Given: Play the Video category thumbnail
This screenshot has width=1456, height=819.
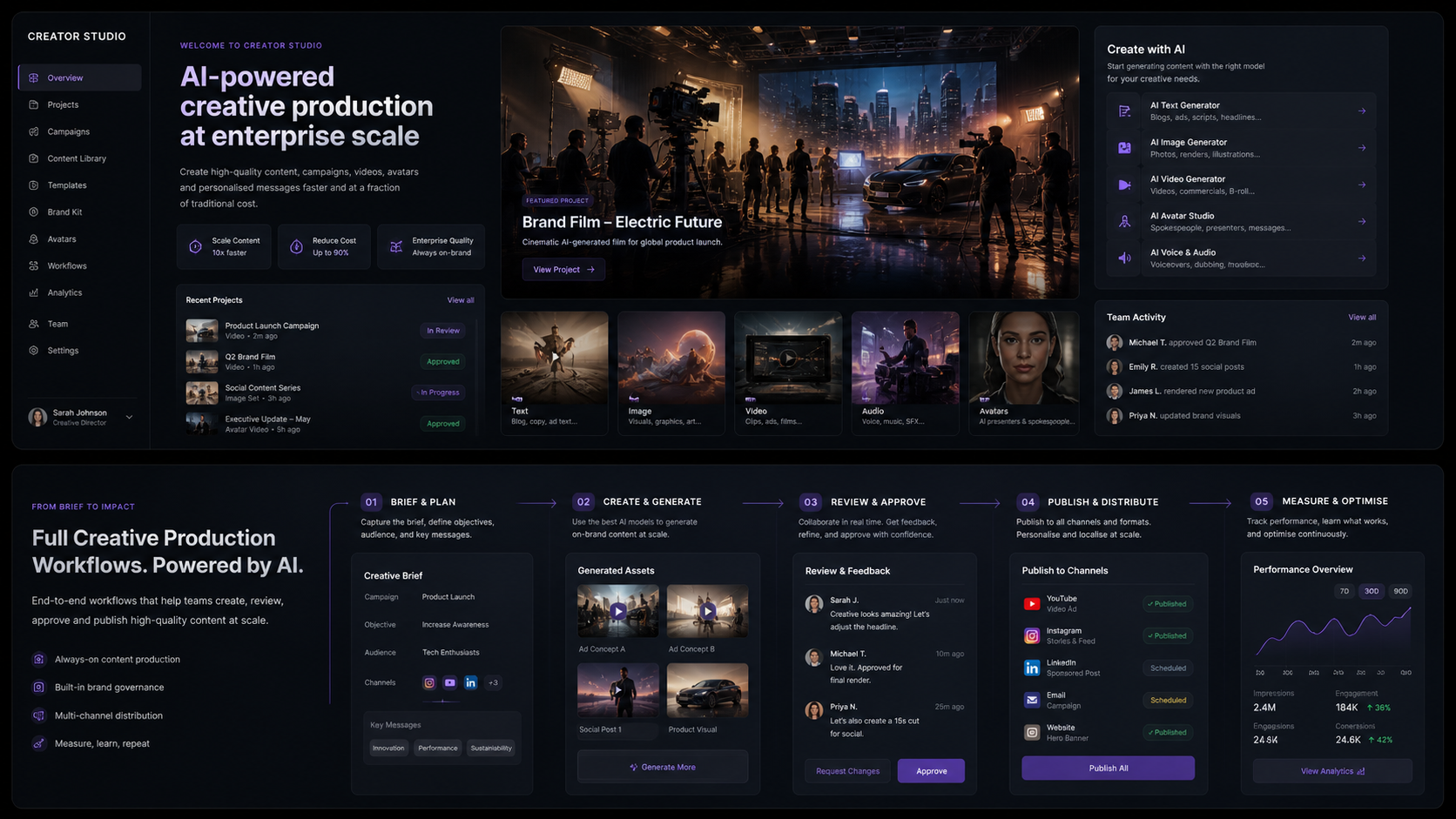Looking at the screenshot, I should (x=788, y=358).
